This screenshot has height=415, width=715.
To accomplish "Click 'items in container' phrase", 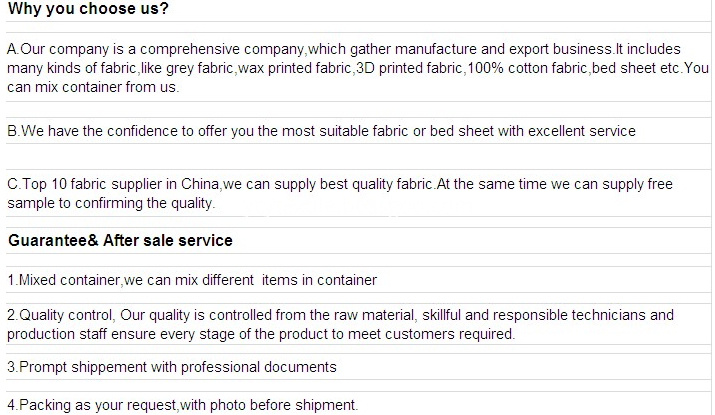I will pyautogui.click(x=319, y=280).
